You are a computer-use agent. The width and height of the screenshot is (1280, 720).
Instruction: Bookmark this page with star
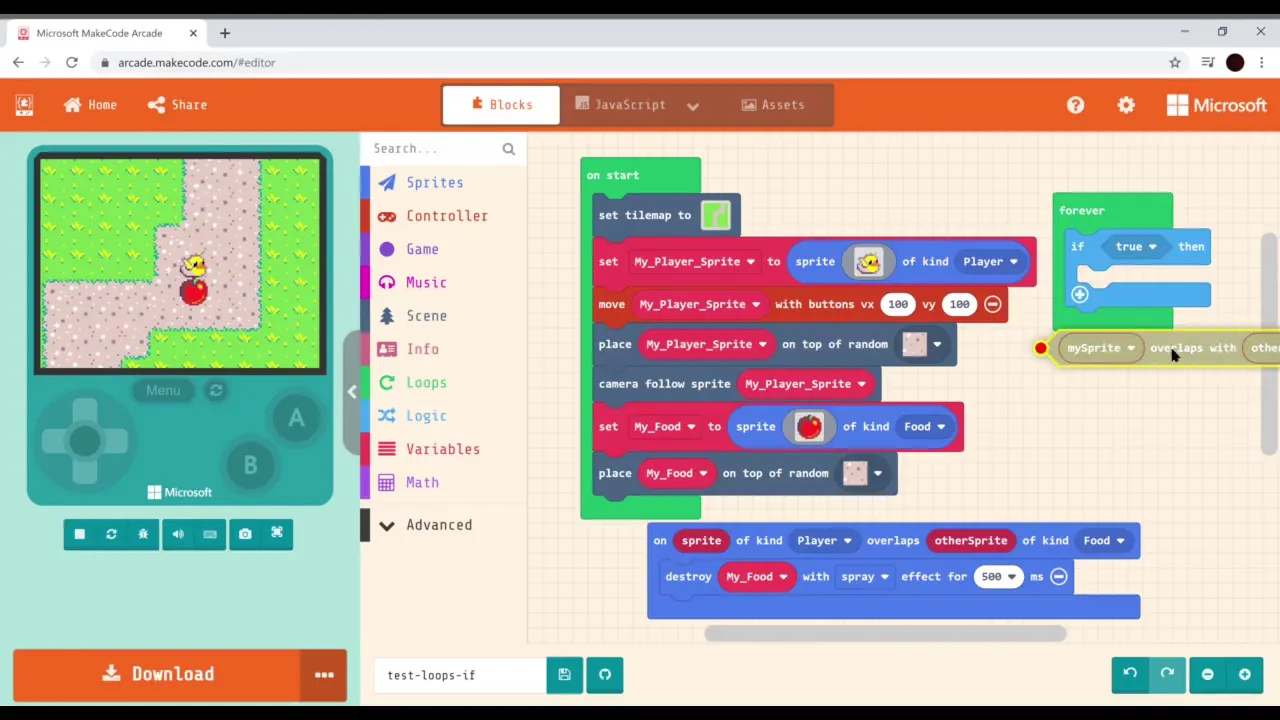click(1175, 63)
